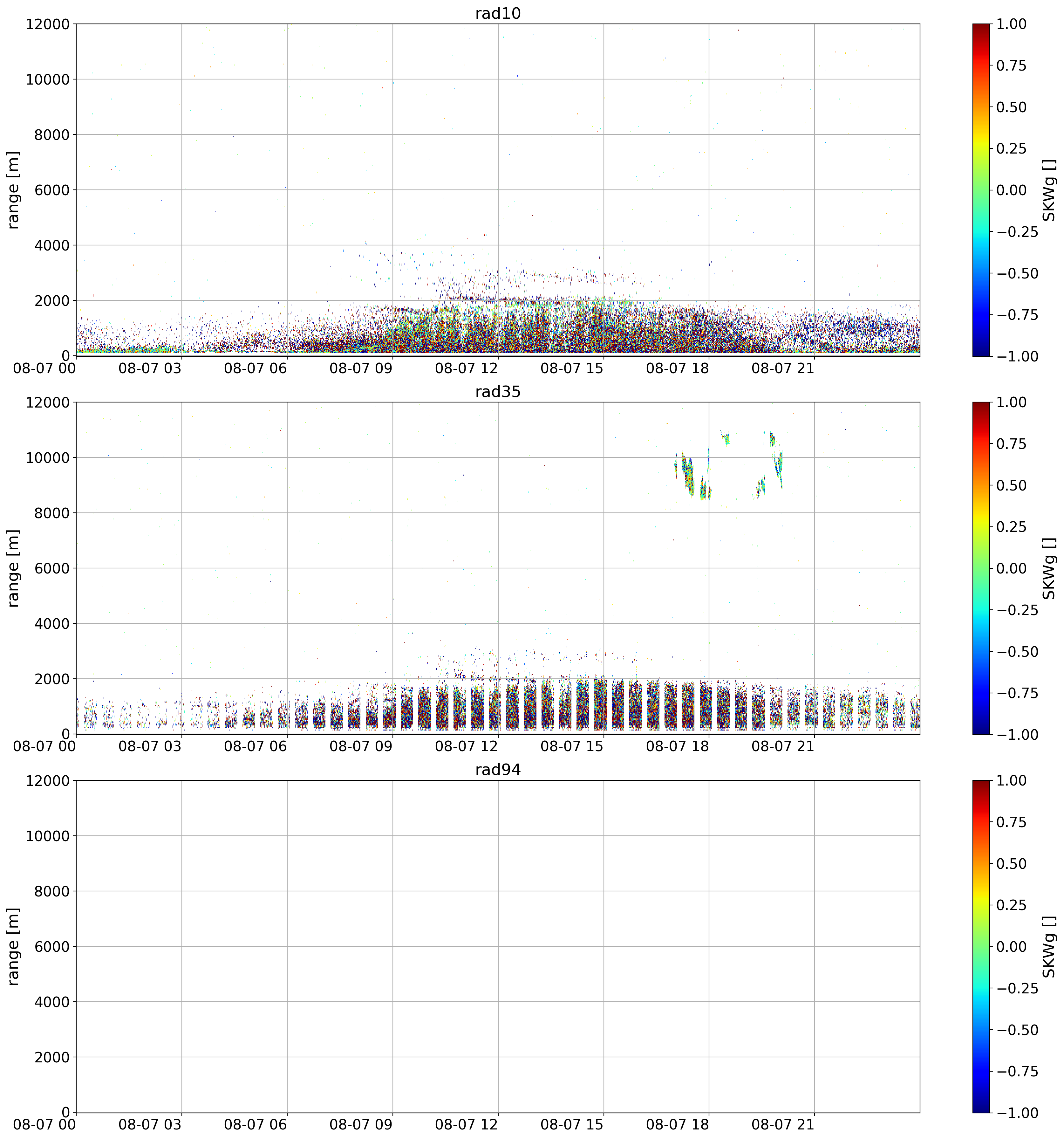1064x1139 pixels.
Task: Click the 0.00 label on the rad94 colorbar
Action: (x=1011, y=946)
